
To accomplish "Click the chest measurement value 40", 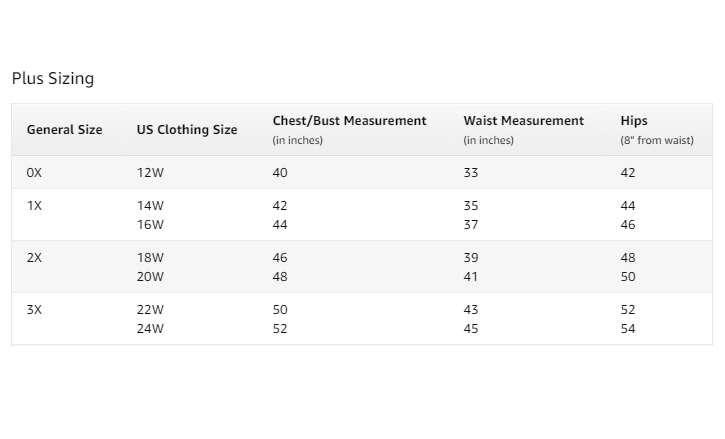I will (x=280, y=173).
